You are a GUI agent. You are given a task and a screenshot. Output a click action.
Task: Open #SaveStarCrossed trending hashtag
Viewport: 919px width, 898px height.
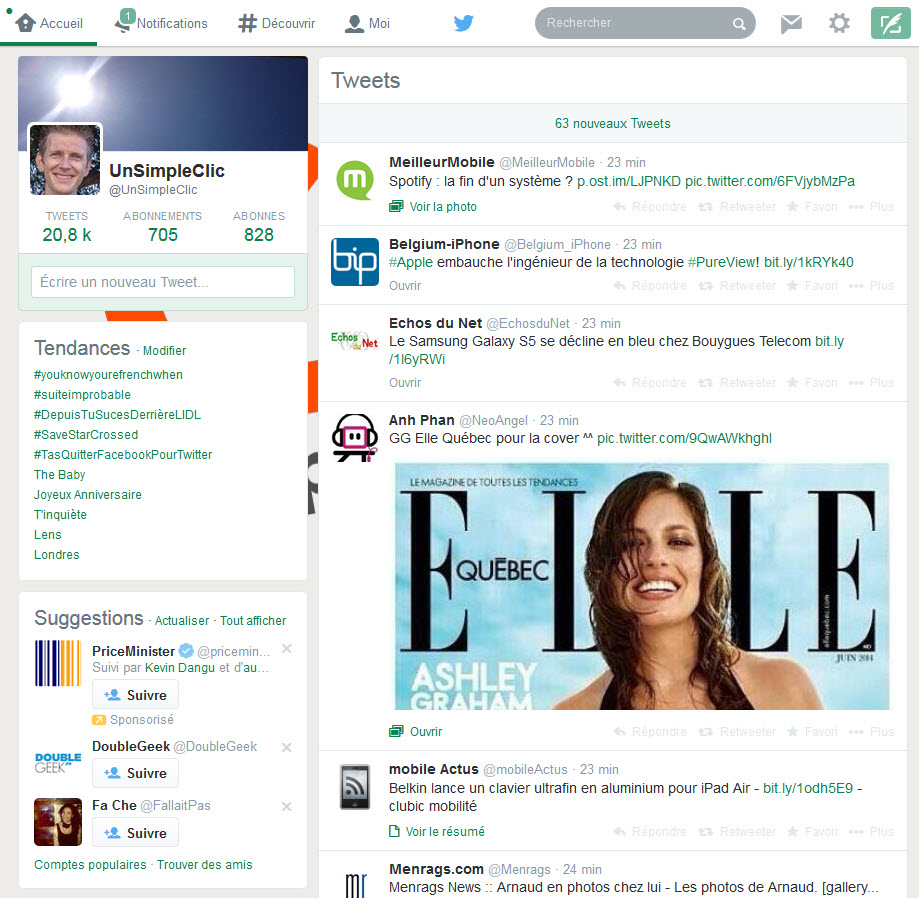pyautogui.click(x=86, y=434)
